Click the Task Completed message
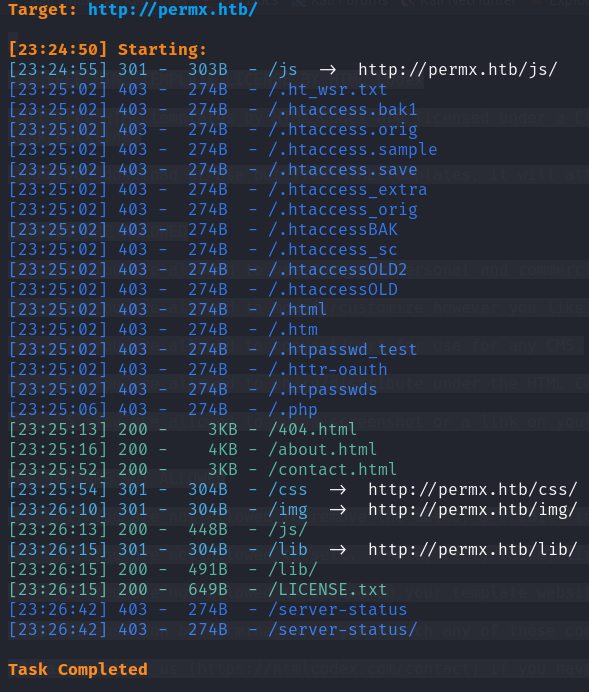589x692 pixels. coord(78,670)
